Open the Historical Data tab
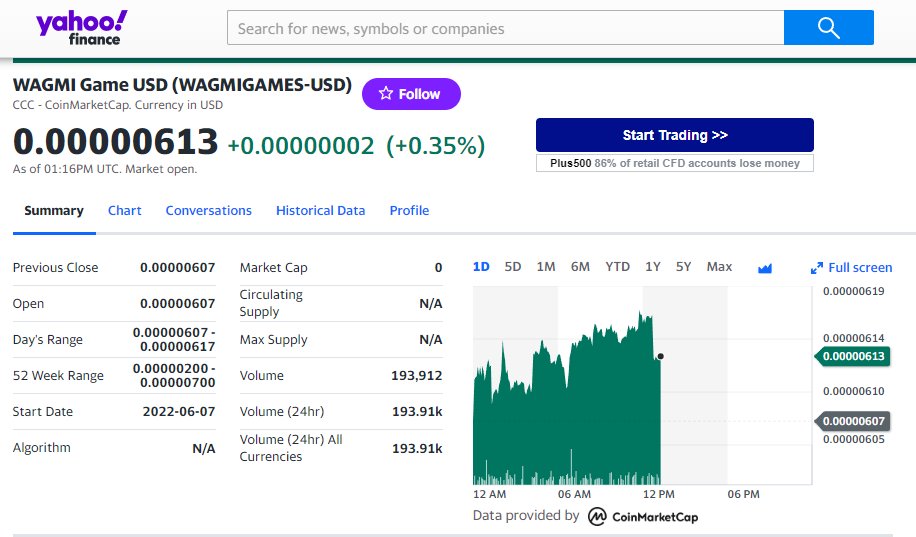Screen dimensions: 916x537 (321, 210)
